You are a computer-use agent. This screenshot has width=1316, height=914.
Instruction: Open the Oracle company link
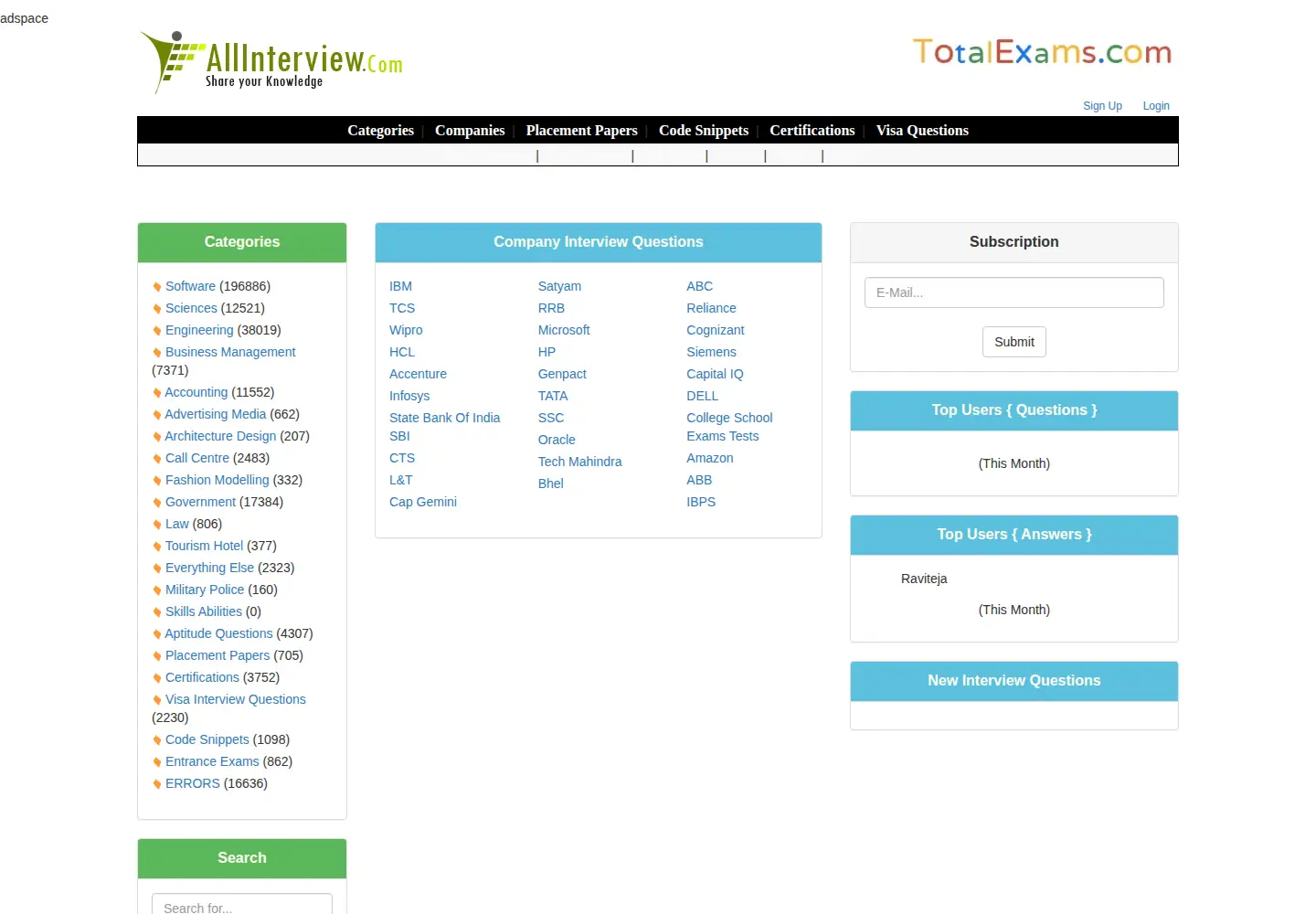click(557, 440)
